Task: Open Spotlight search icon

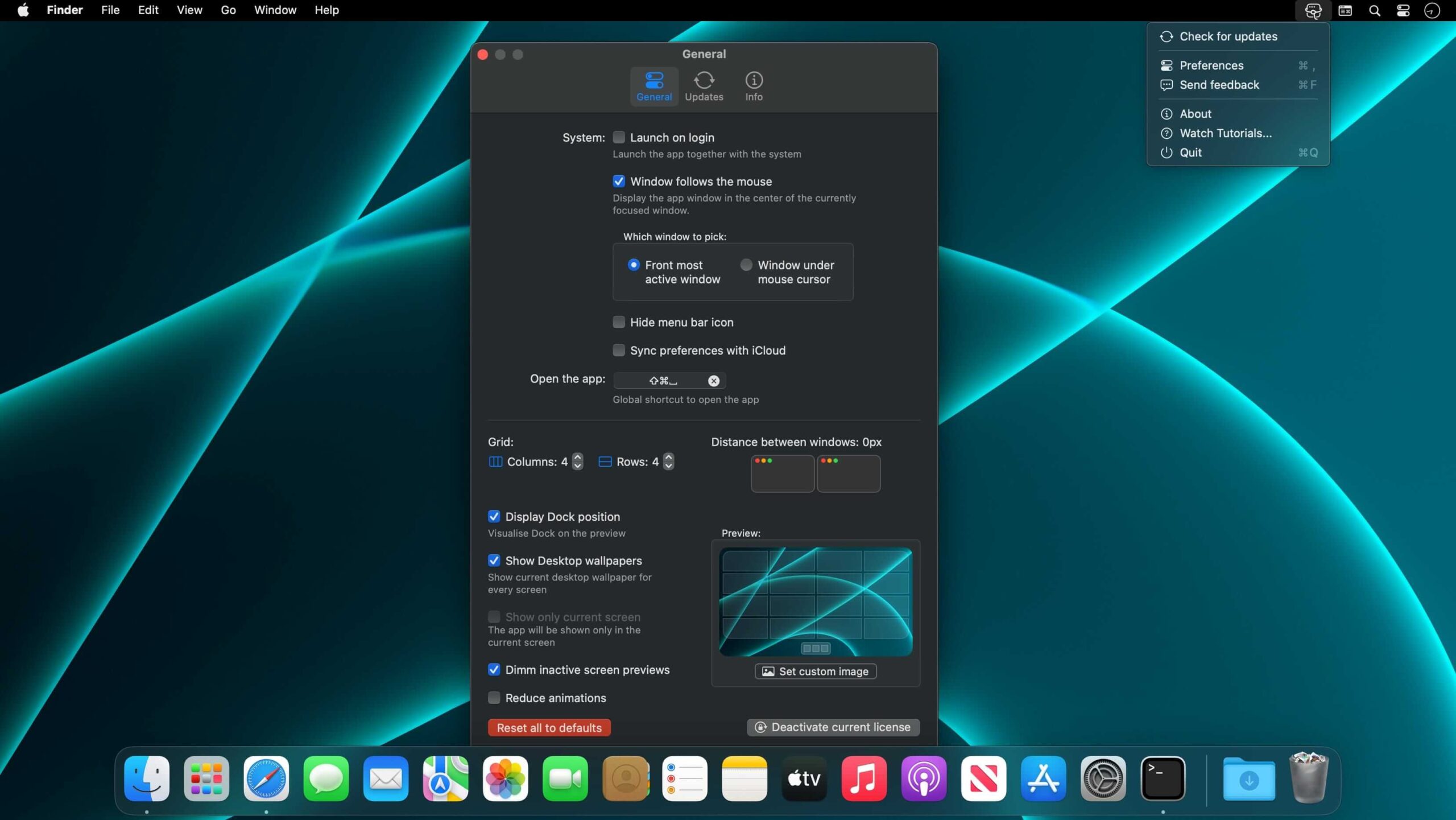Action: pyautogui.click(x=1374, y=11)
